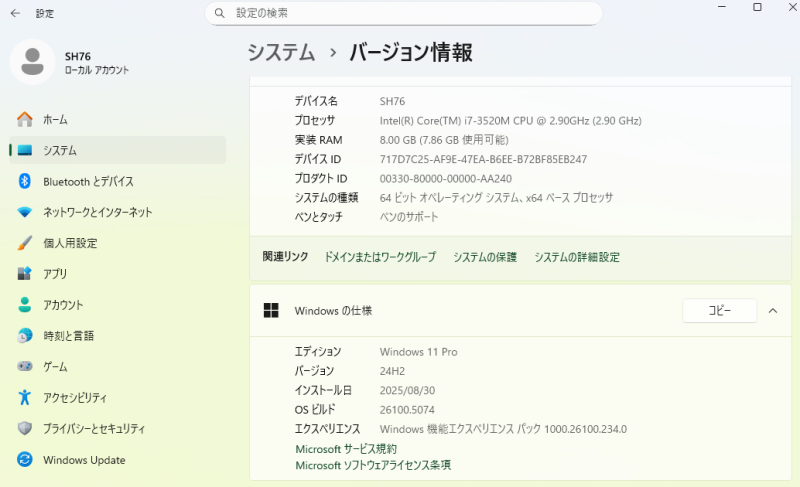Open Microsoft ソフトウェアライセンス条項 link
This screenshot has height=487, width=800.
click(373, 465)
